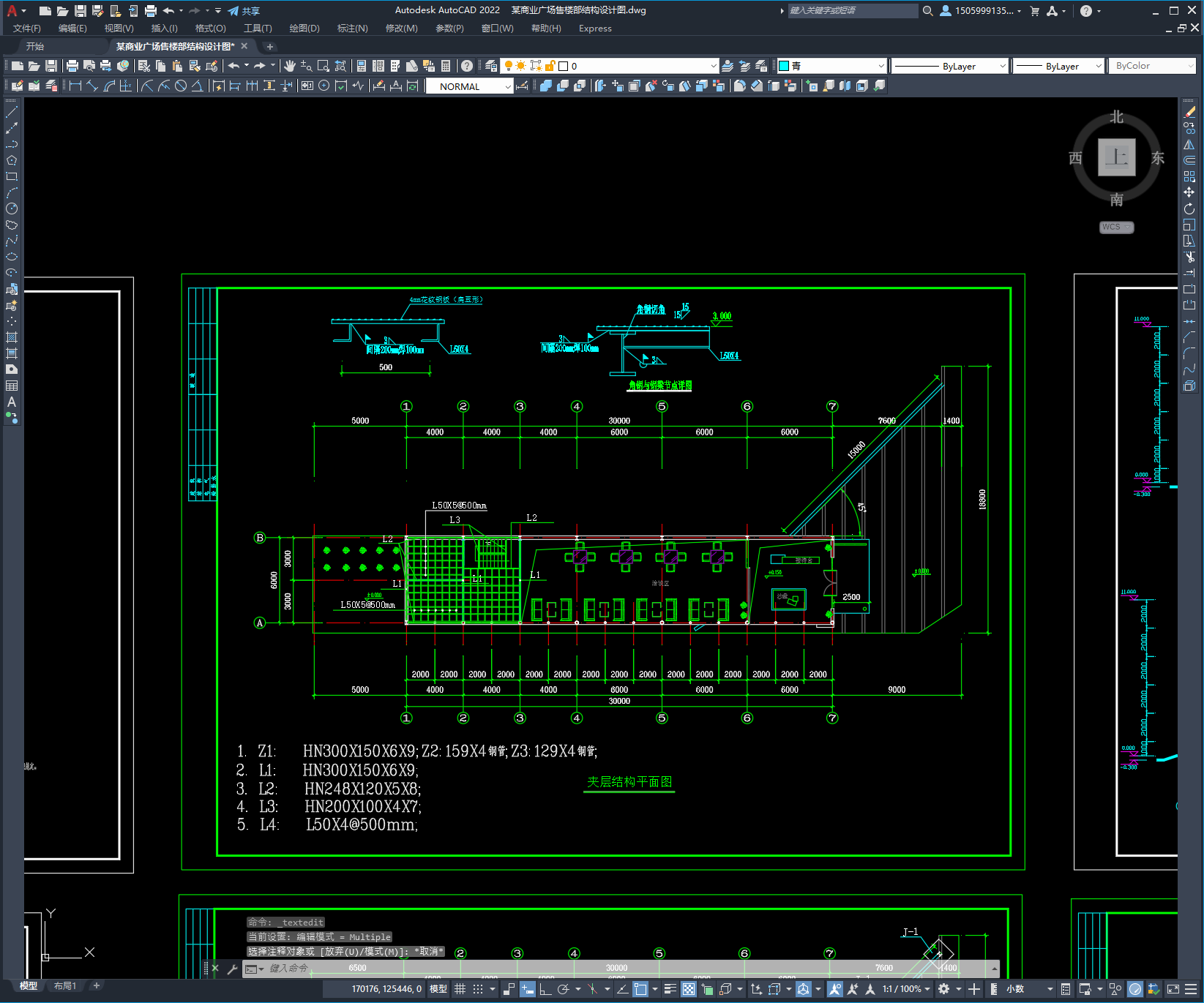
Task: Toggle the drawing grid display
Action: [x=460, y=989]
